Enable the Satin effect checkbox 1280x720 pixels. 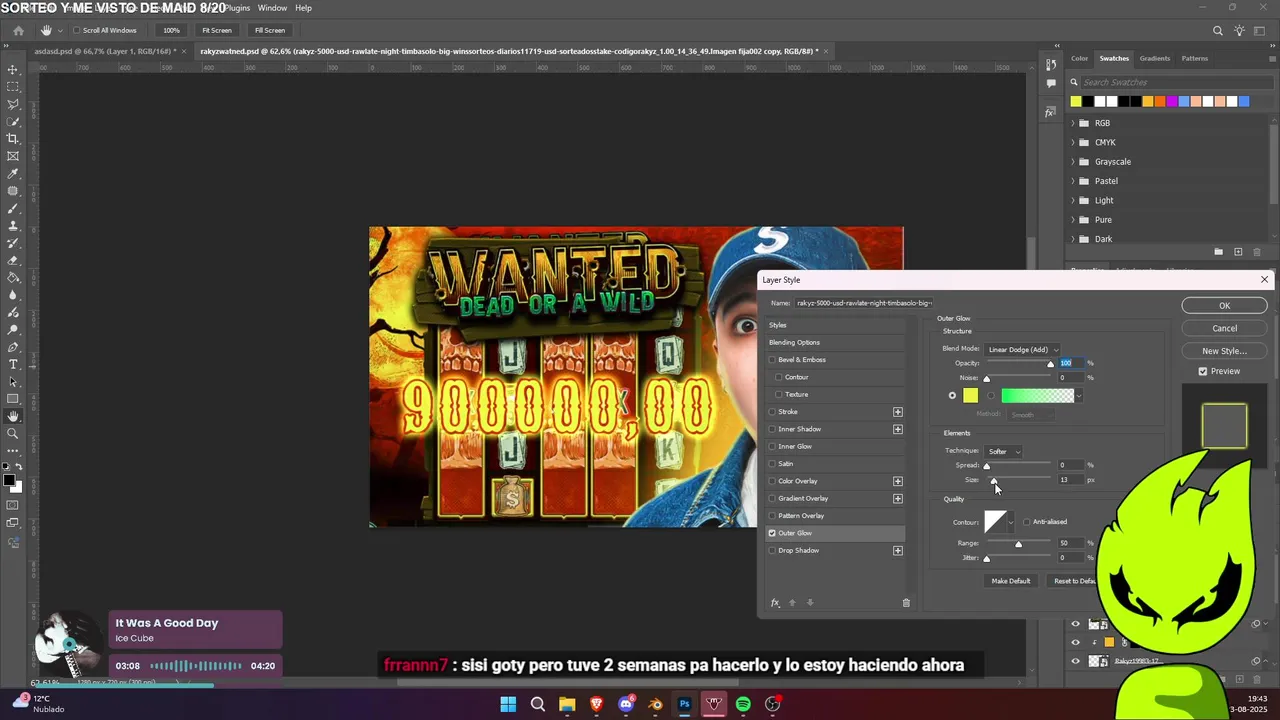[772, 464]
